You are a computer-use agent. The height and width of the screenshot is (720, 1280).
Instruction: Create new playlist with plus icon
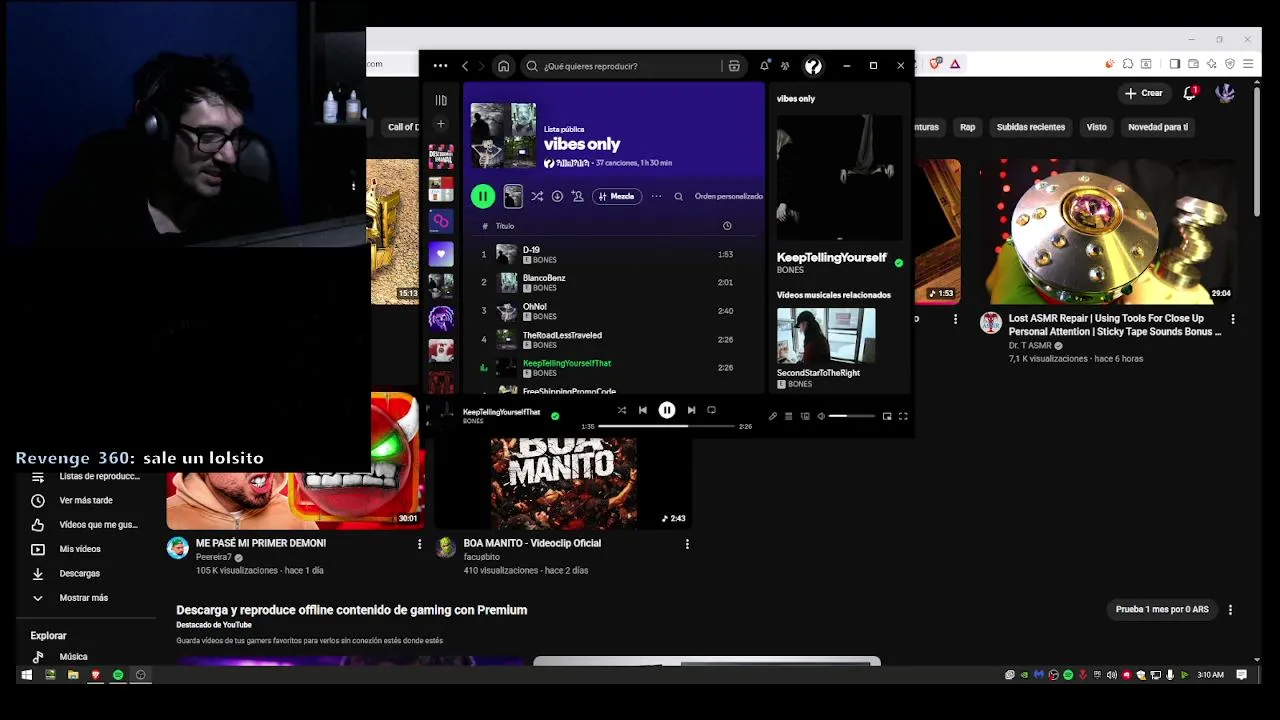click(441, 124)
